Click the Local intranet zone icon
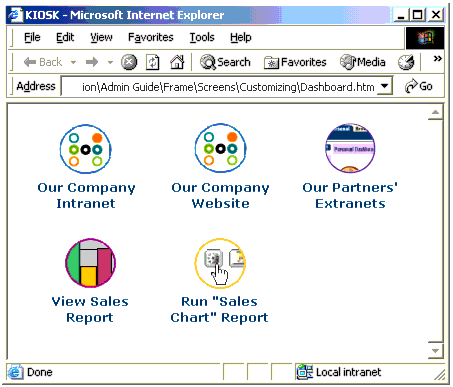The width and height of the screenshot is (453, 387). (x=304, y=372)
